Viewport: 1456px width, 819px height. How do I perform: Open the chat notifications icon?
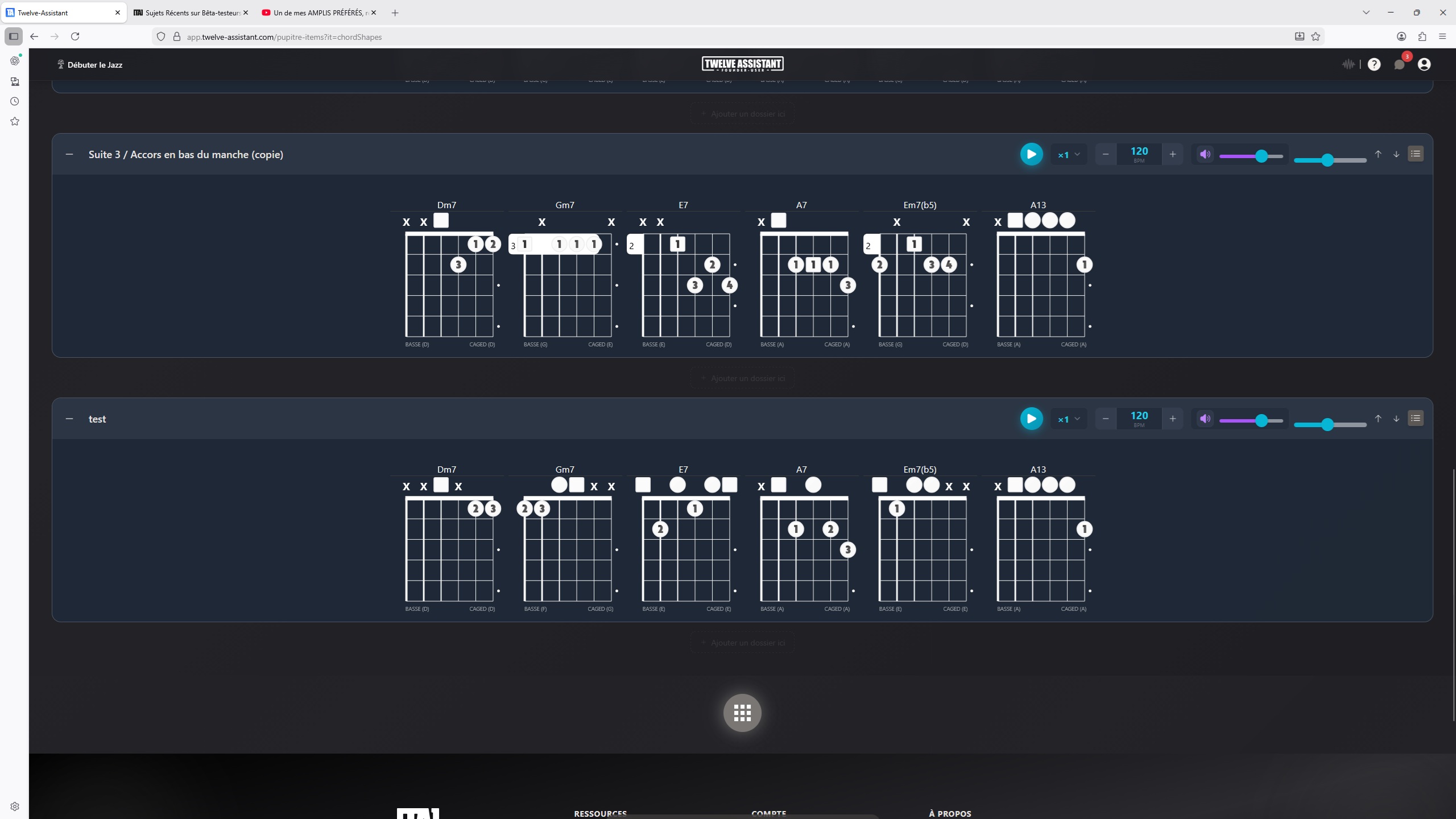[1399, 64]
